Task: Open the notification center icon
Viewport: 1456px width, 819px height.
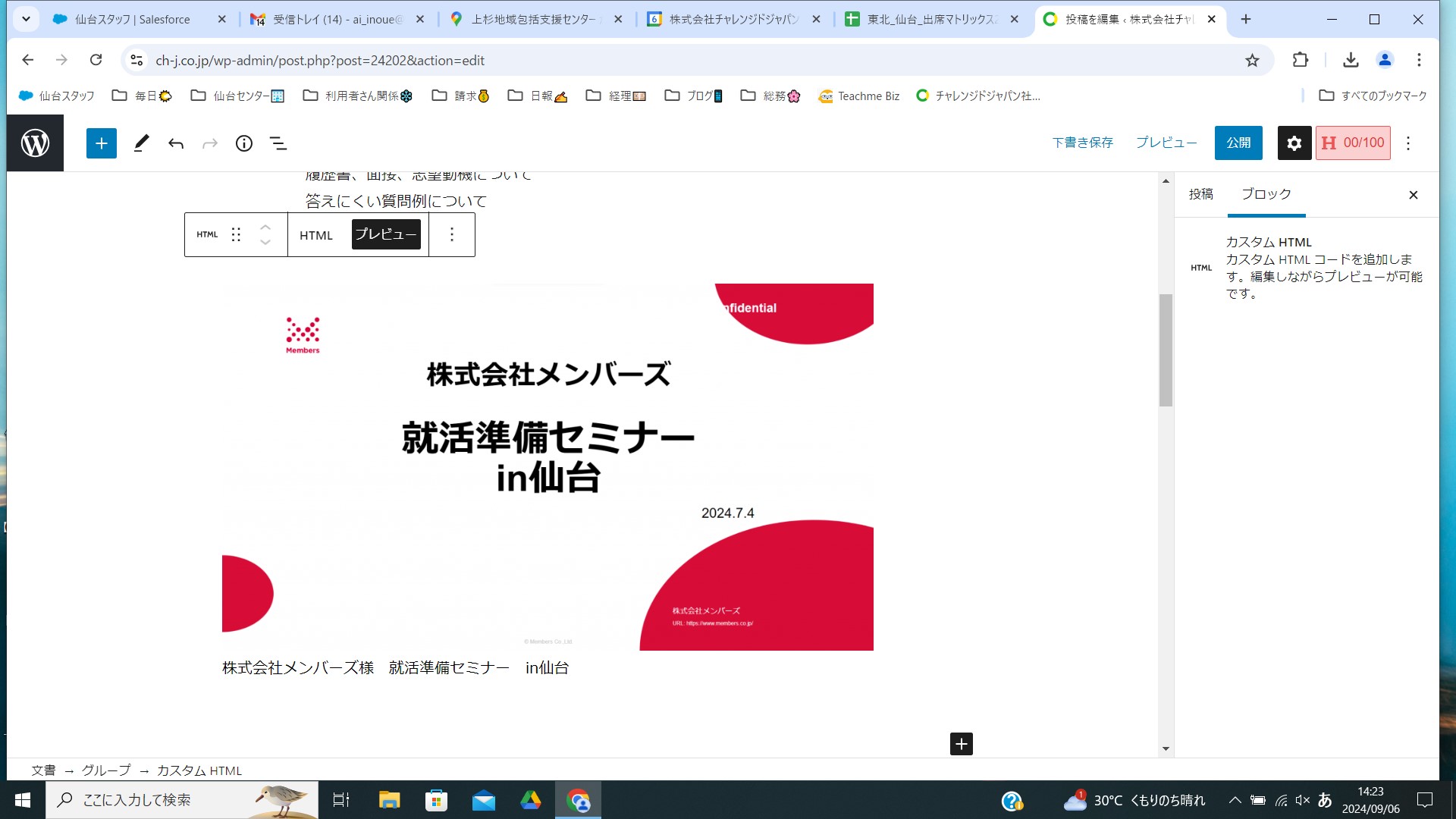Action: tap(1425, 800)
